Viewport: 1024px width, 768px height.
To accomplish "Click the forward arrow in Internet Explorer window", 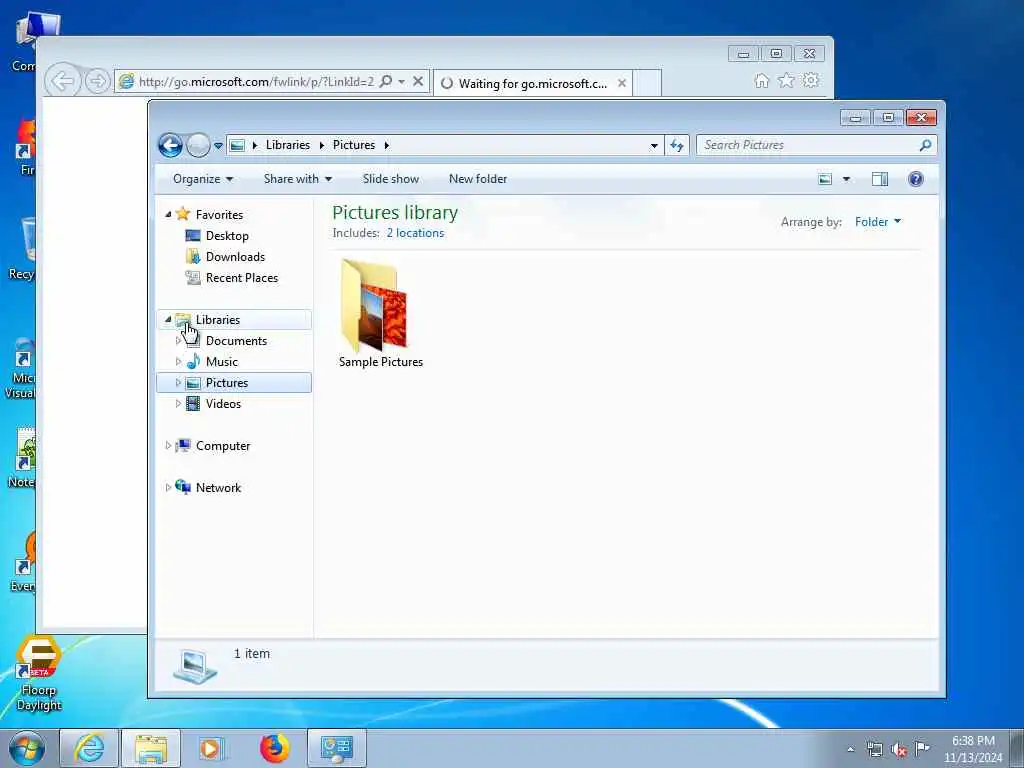I will click(97, 82).
